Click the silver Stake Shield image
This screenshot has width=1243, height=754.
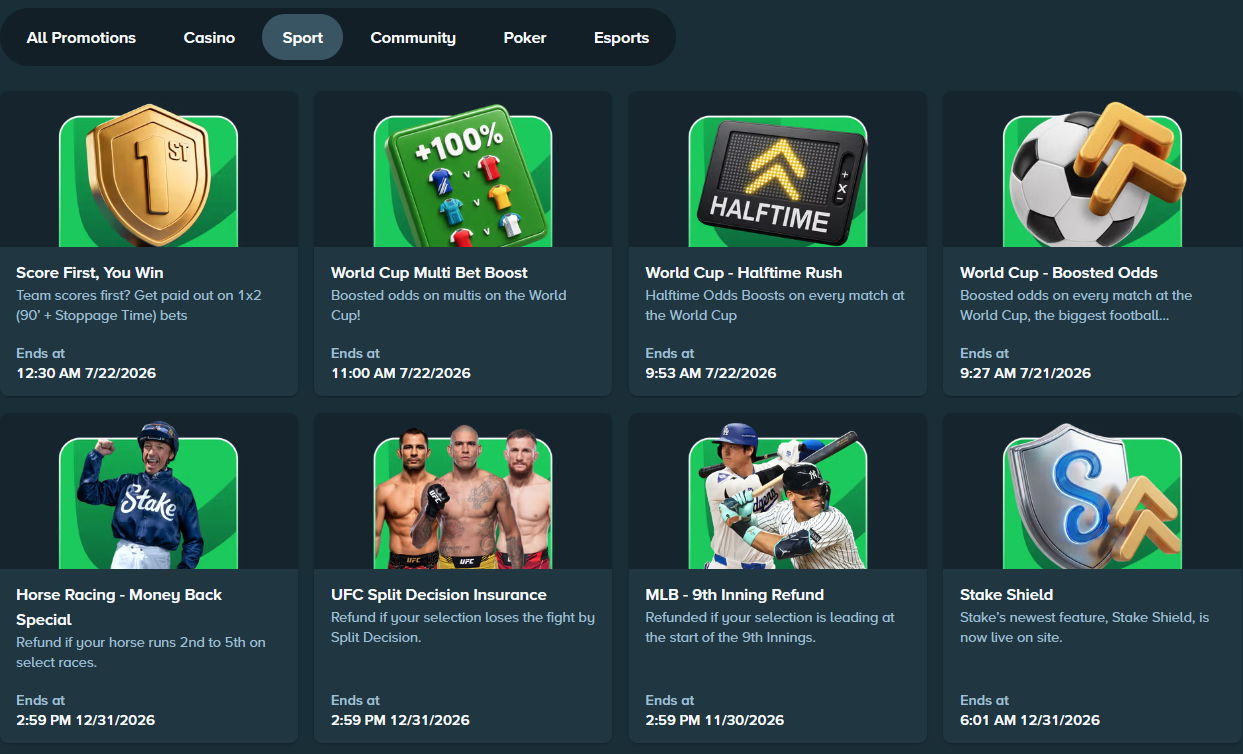(1092, 497)
